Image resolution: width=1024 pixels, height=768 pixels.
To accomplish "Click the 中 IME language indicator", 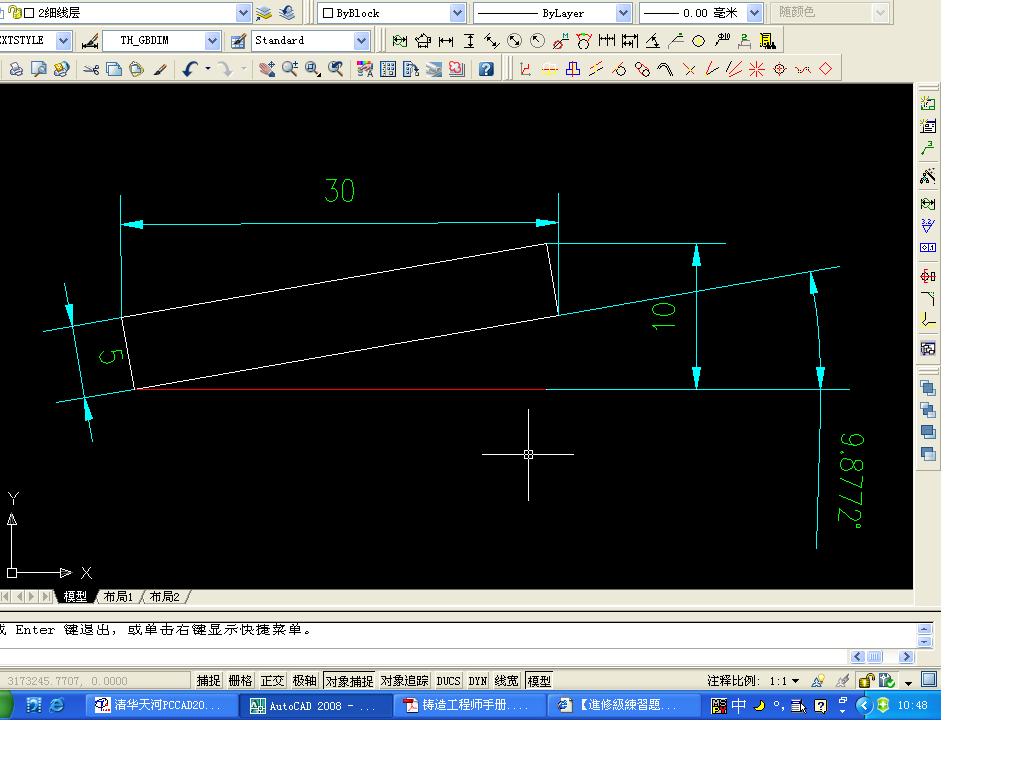I will (x=739, y=705).
